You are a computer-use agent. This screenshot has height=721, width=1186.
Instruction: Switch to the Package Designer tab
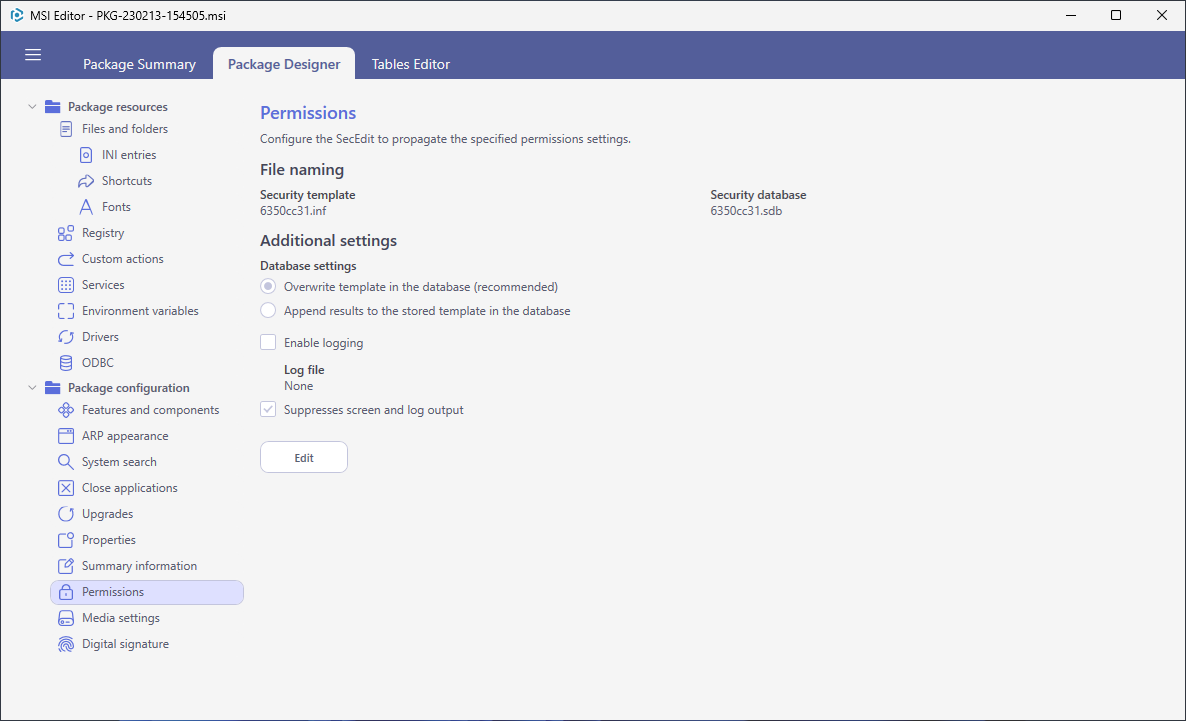click(x=284, y=64)
